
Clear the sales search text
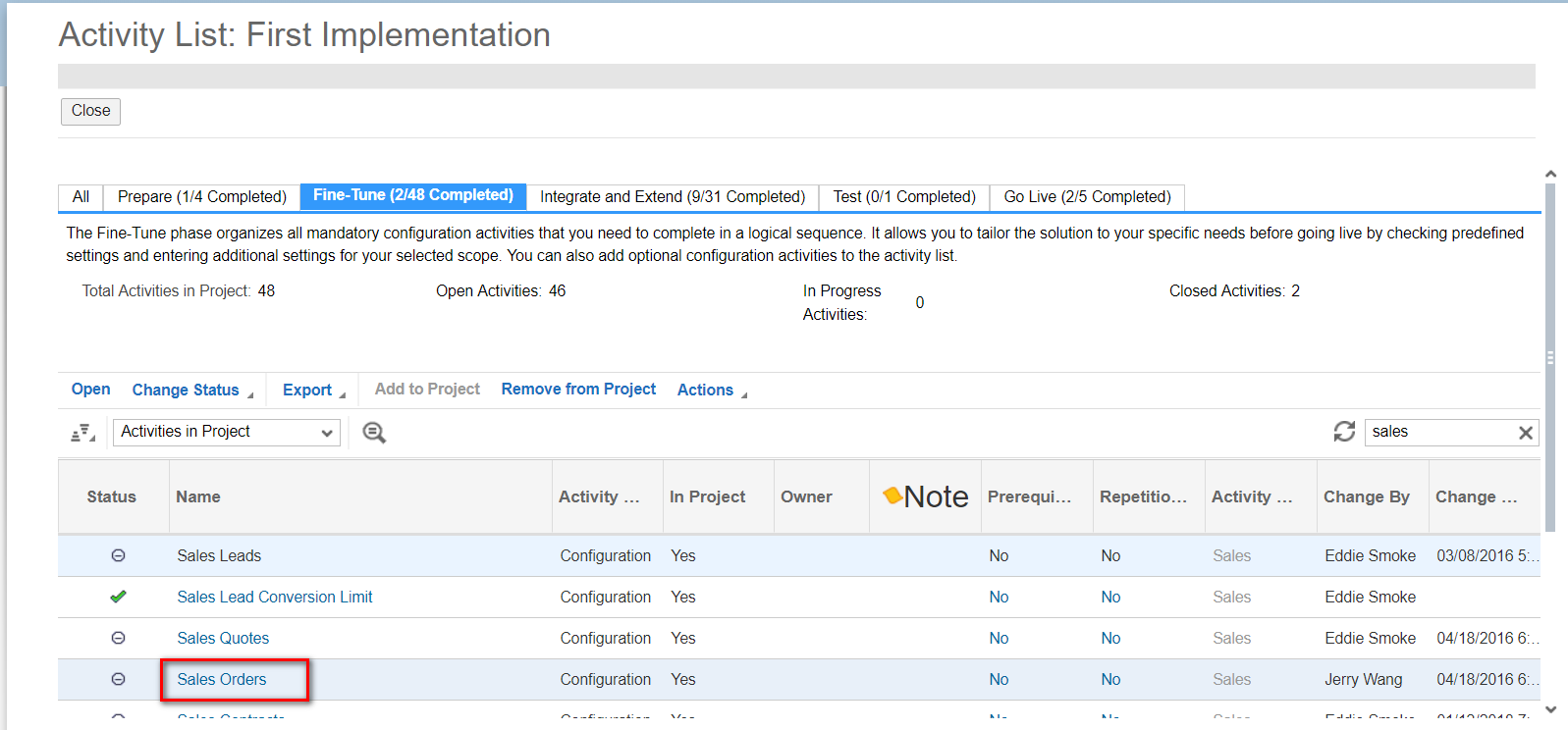pyautogui.click(x=1525, y=433)
